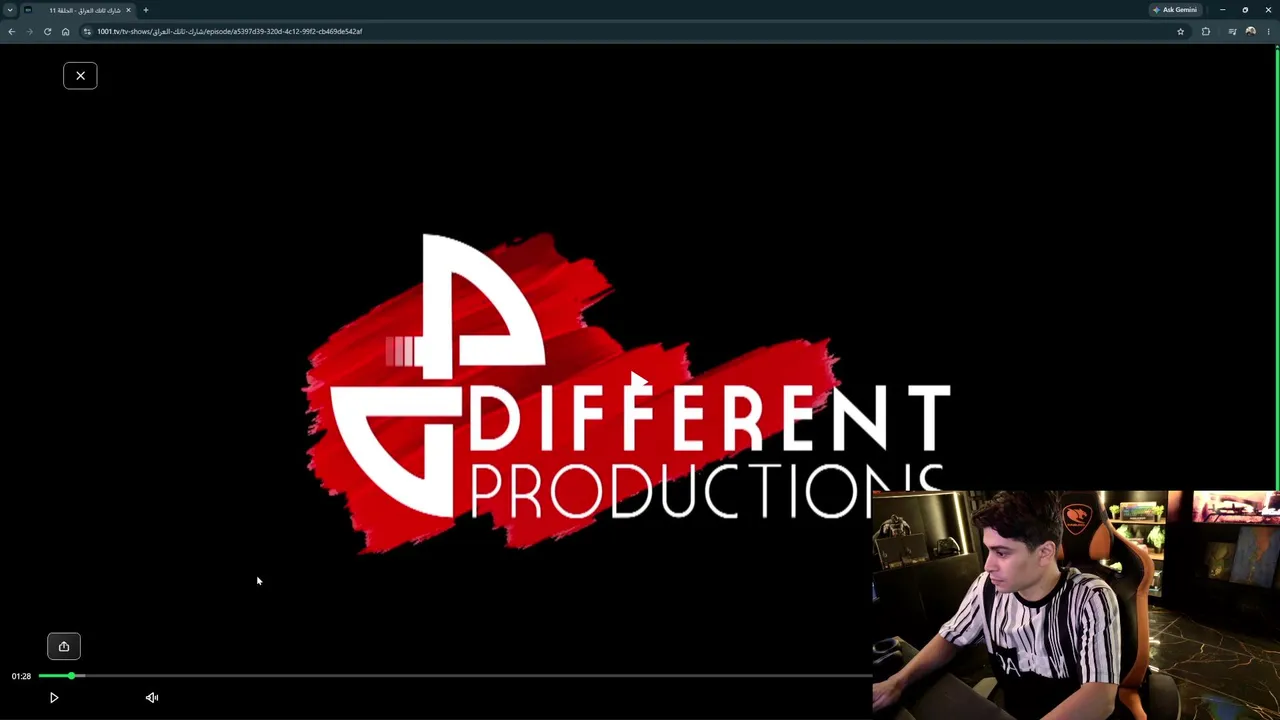Restore down the browser window
The height and width of the screenshot is (720, 1280).
click(1245, 10)
